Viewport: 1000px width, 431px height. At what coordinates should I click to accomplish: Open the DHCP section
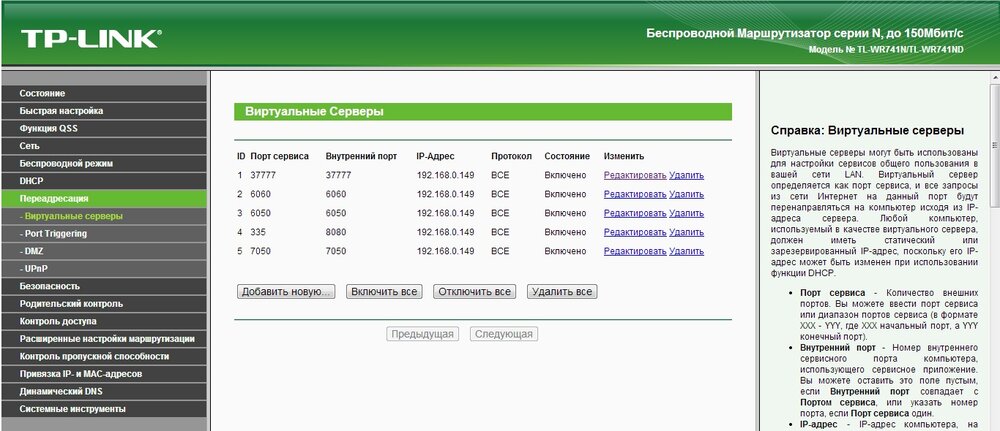[x=104, y=181]
